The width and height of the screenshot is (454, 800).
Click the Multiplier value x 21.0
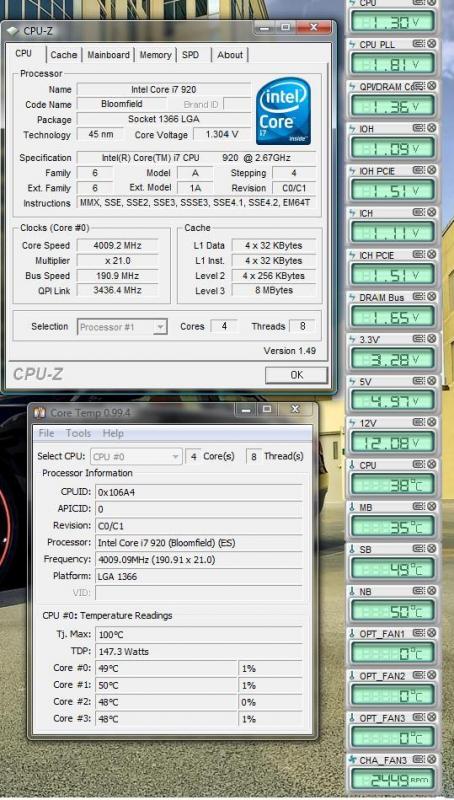tap(117, 261)
